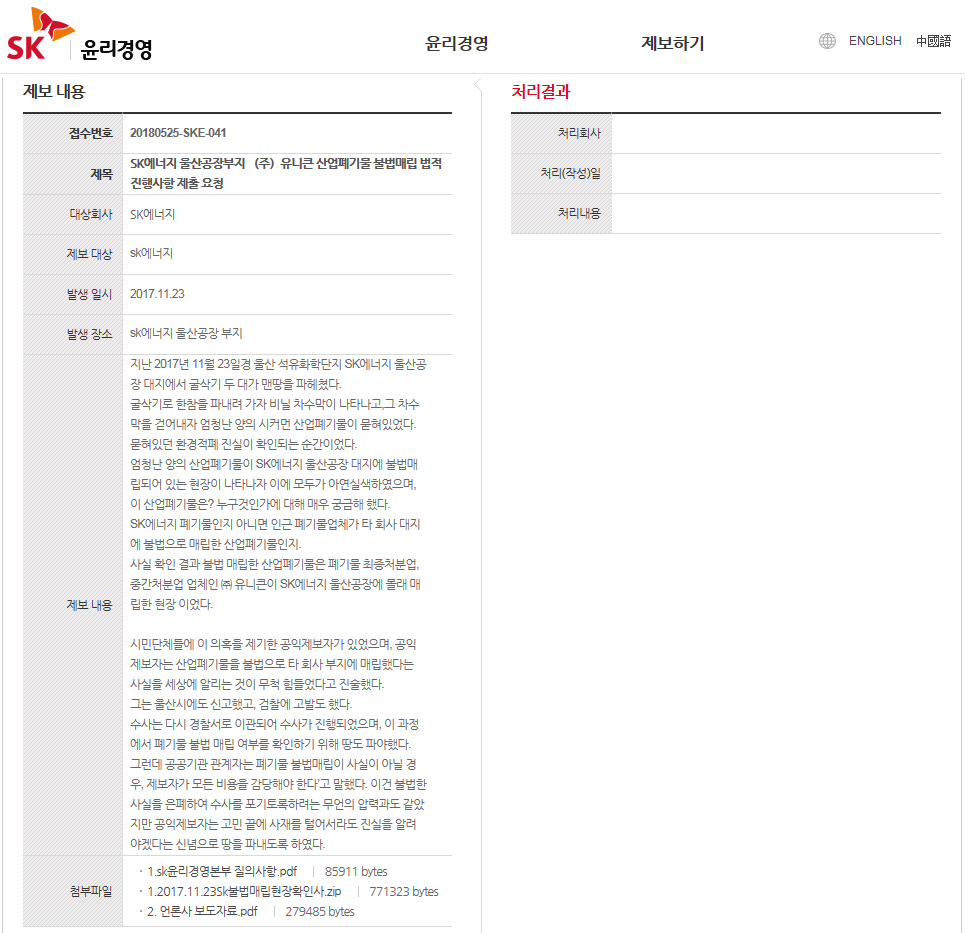Click the file size 771323 bytes

click(404, 891)
